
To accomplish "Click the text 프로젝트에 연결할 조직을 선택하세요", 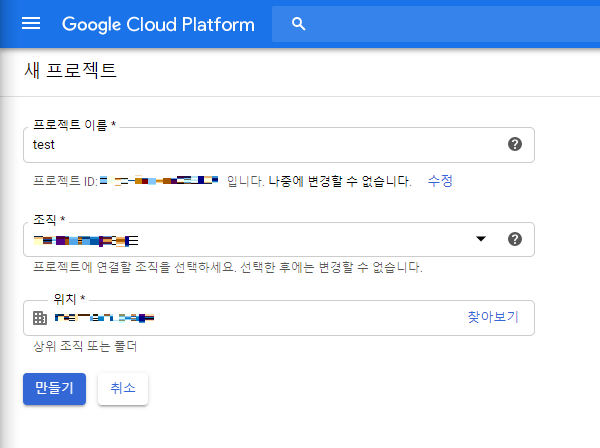I will click(134, 267).
